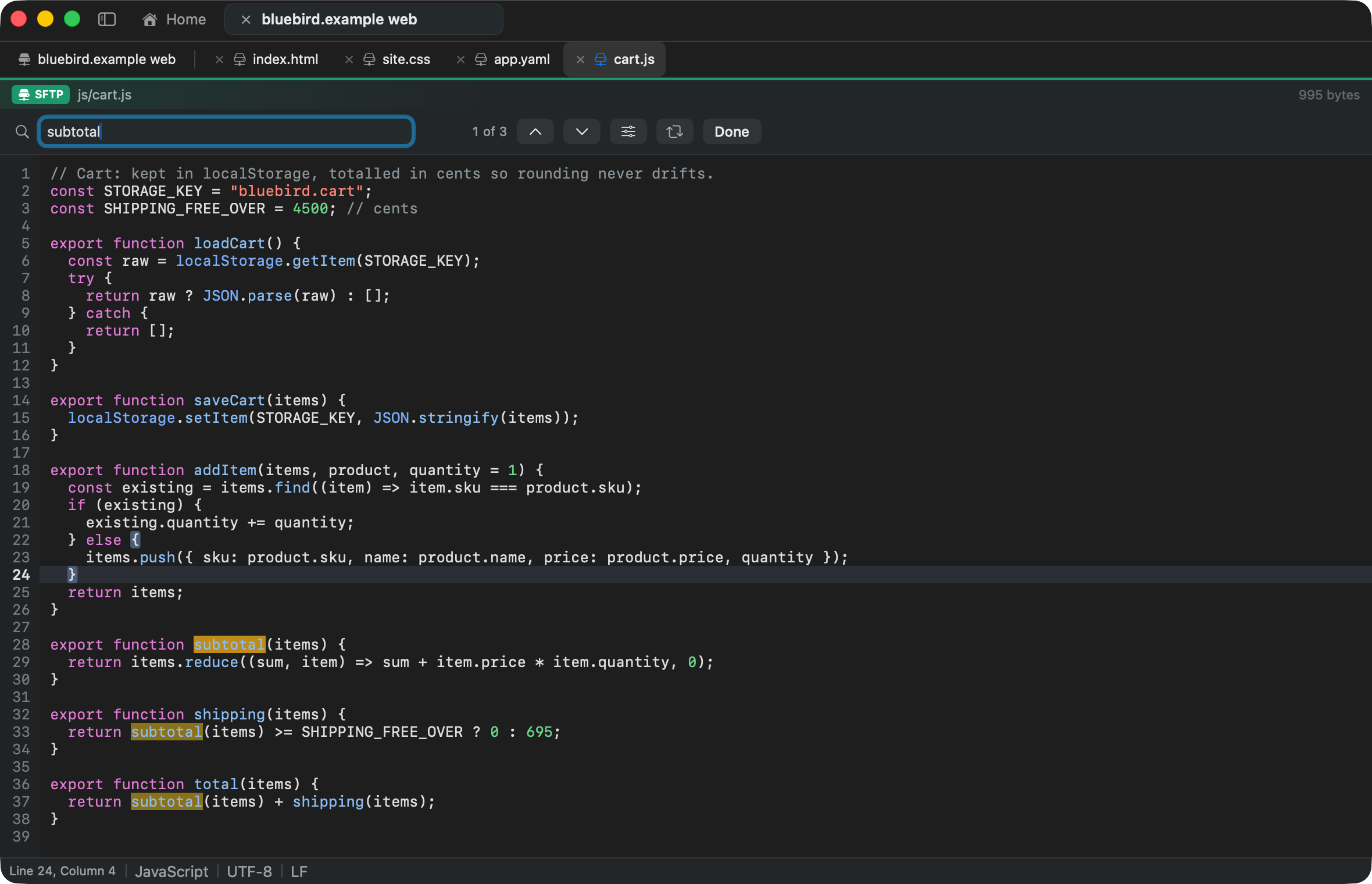Dismiss the find bar with Done
Image resolution: width=1372 pixels, height=884 pixels.
(x=732, y=131)
